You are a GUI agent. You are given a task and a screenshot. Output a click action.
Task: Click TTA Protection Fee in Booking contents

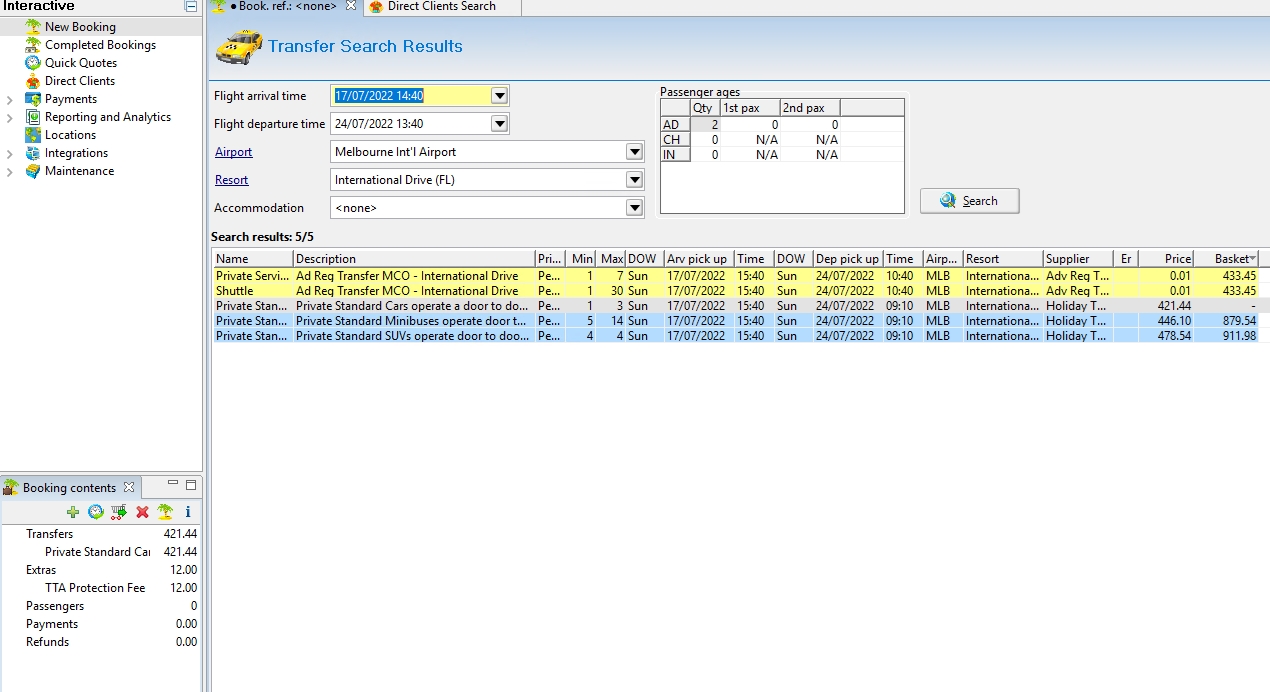point(95,588)
